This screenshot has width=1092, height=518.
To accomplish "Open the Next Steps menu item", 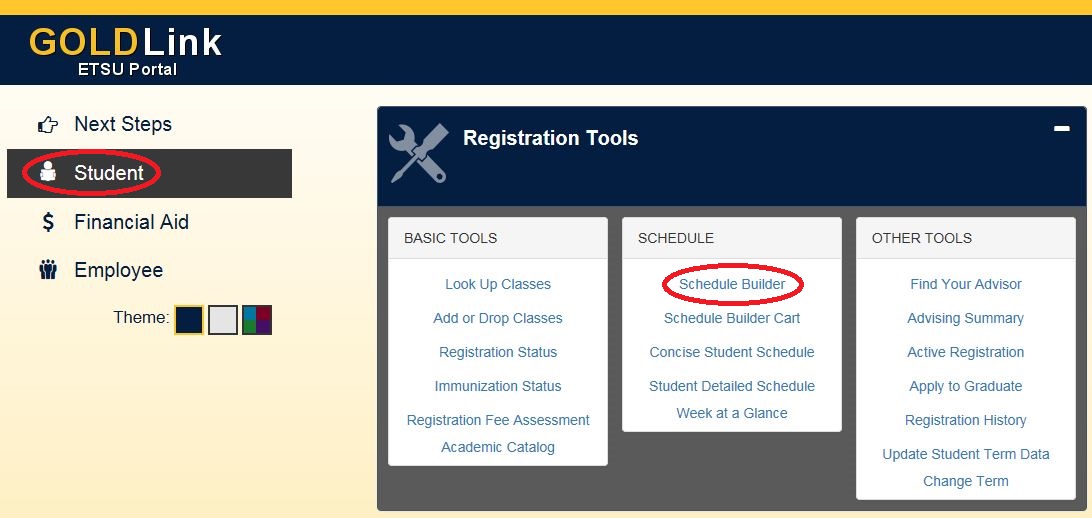I will coord(123,125).
